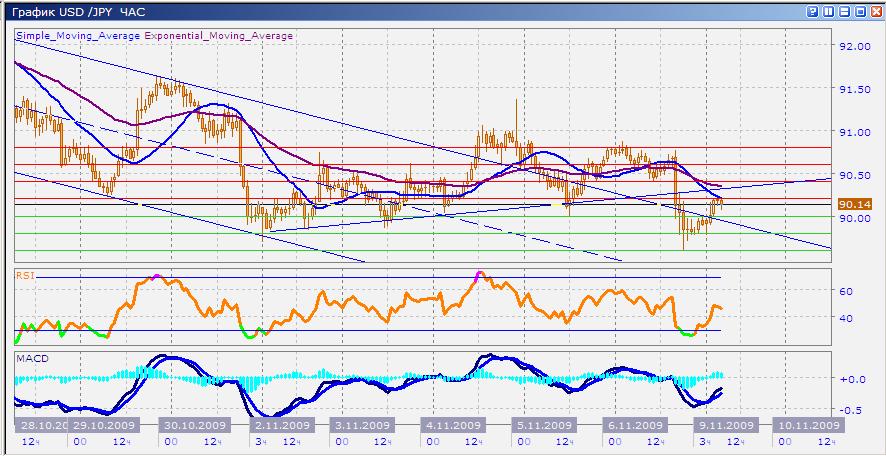
Task: Click the Simple_Moving_Average legend label
Action: [x=79, y=36]
